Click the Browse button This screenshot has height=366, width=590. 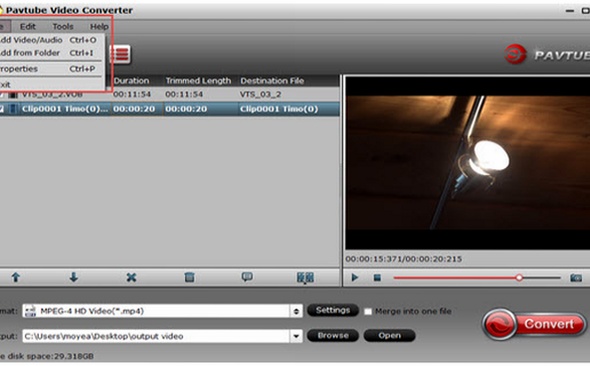click(x=333, y=336)
